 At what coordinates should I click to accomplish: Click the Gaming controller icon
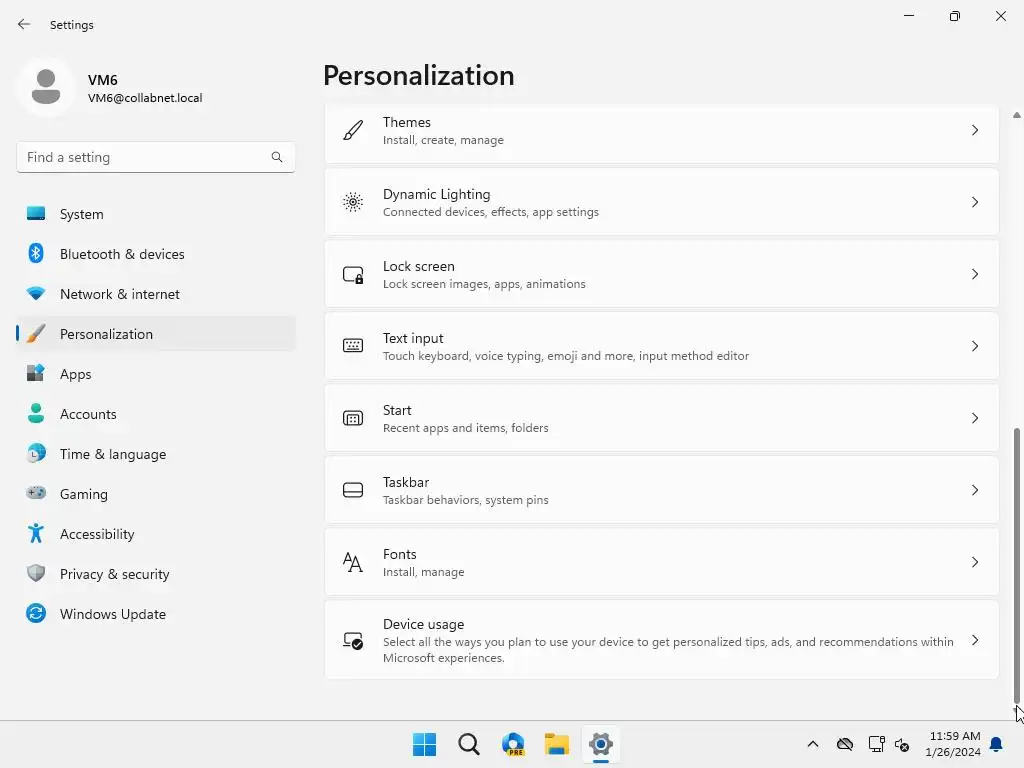tap(36, 493)
